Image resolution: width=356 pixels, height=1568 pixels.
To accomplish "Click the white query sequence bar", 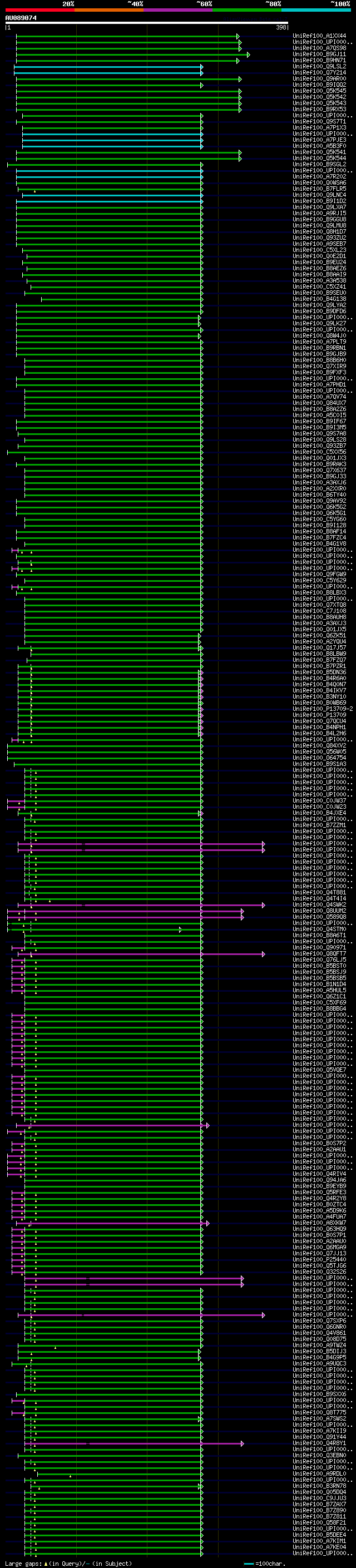I will (147, 23).
